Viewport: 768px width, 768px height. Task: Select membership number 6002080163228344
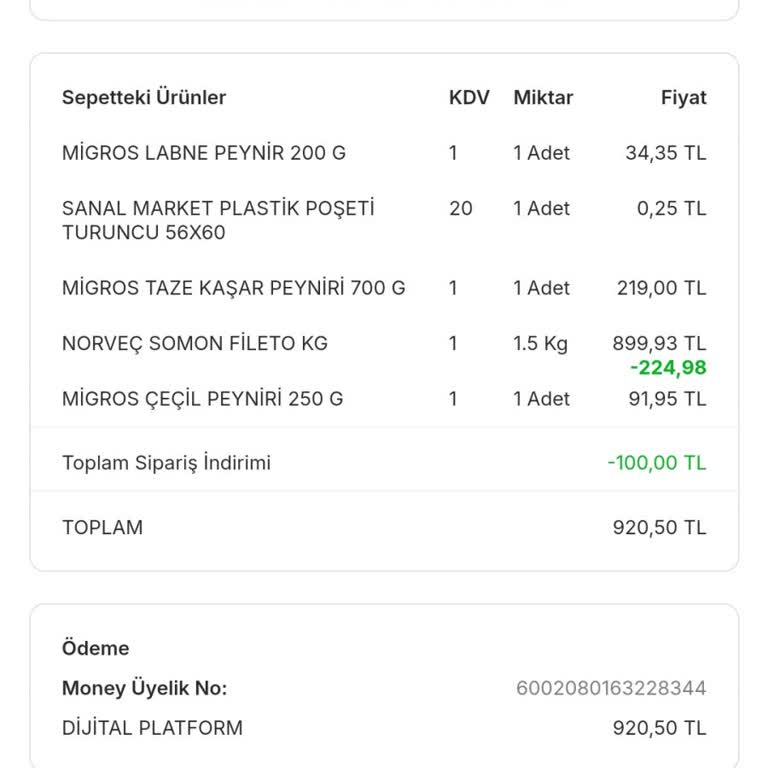611,688
